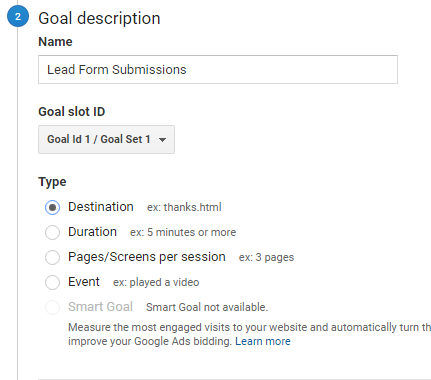431x380 pixels.
Task: Click the Name field label
Action: point(55,42)
